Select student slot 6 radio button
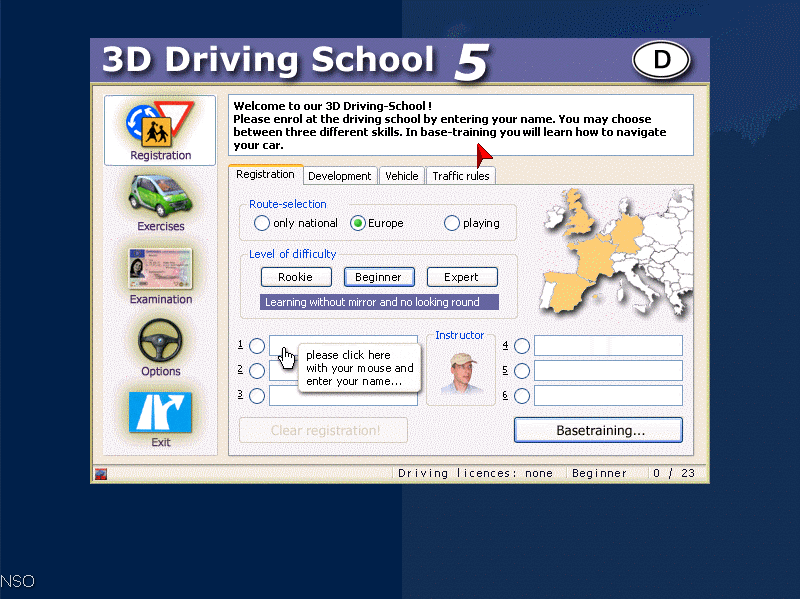The width and height of the screenshot is (800, 599). [x=521, y=395]
